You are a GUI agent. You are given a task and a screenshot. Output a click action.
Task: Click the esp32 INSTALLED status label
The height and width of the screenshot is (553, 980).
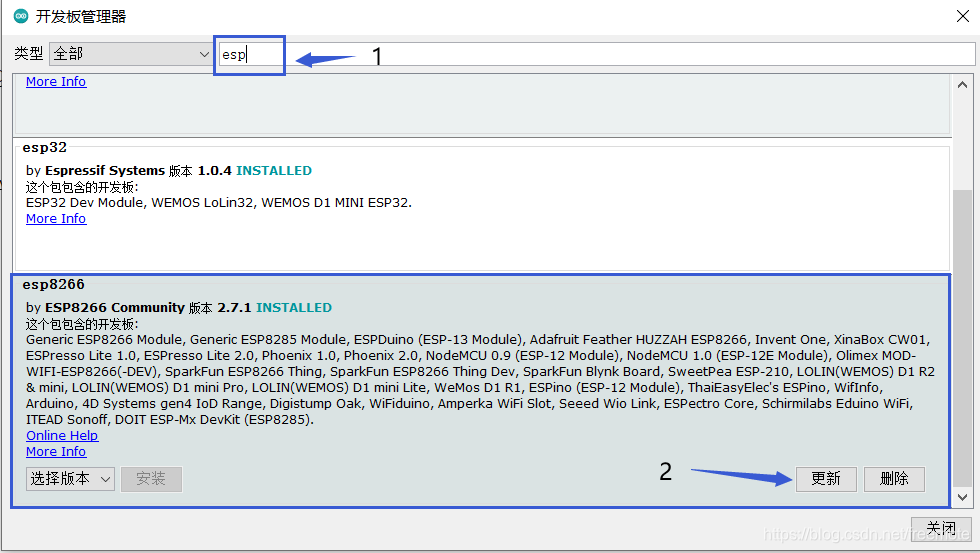tap(274, 171)
